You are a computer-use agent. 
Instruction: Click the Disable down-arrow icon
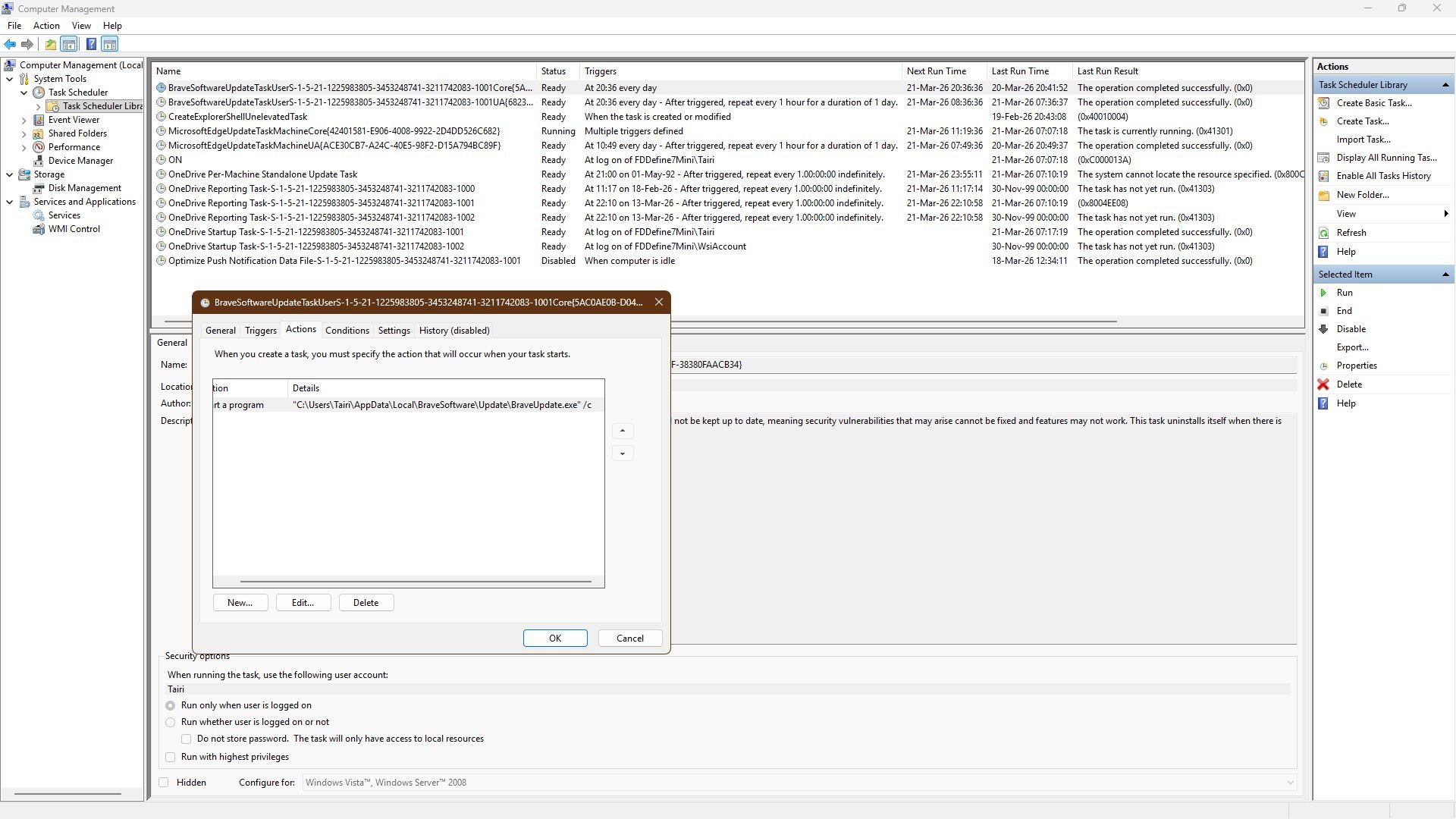(x=1323, y=329)
